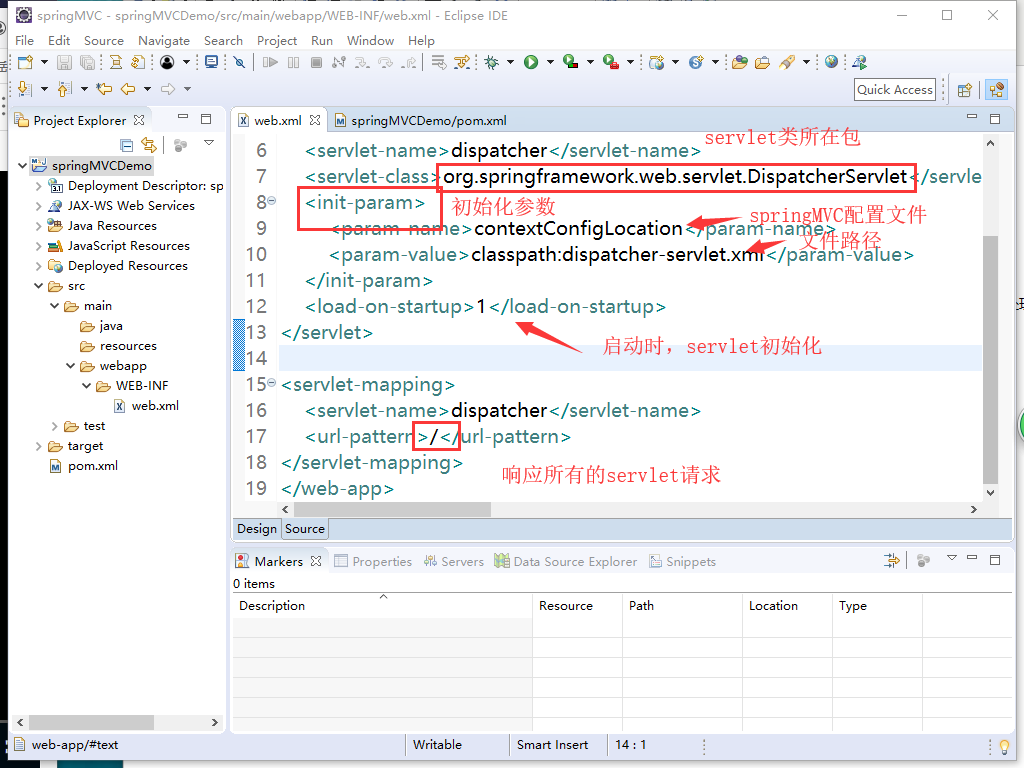The width and height of the screenshot is (1024, 768).
Task: Open dropdown arrow next to Run icon
Action: pyautogui.click(x=550, y=62)
